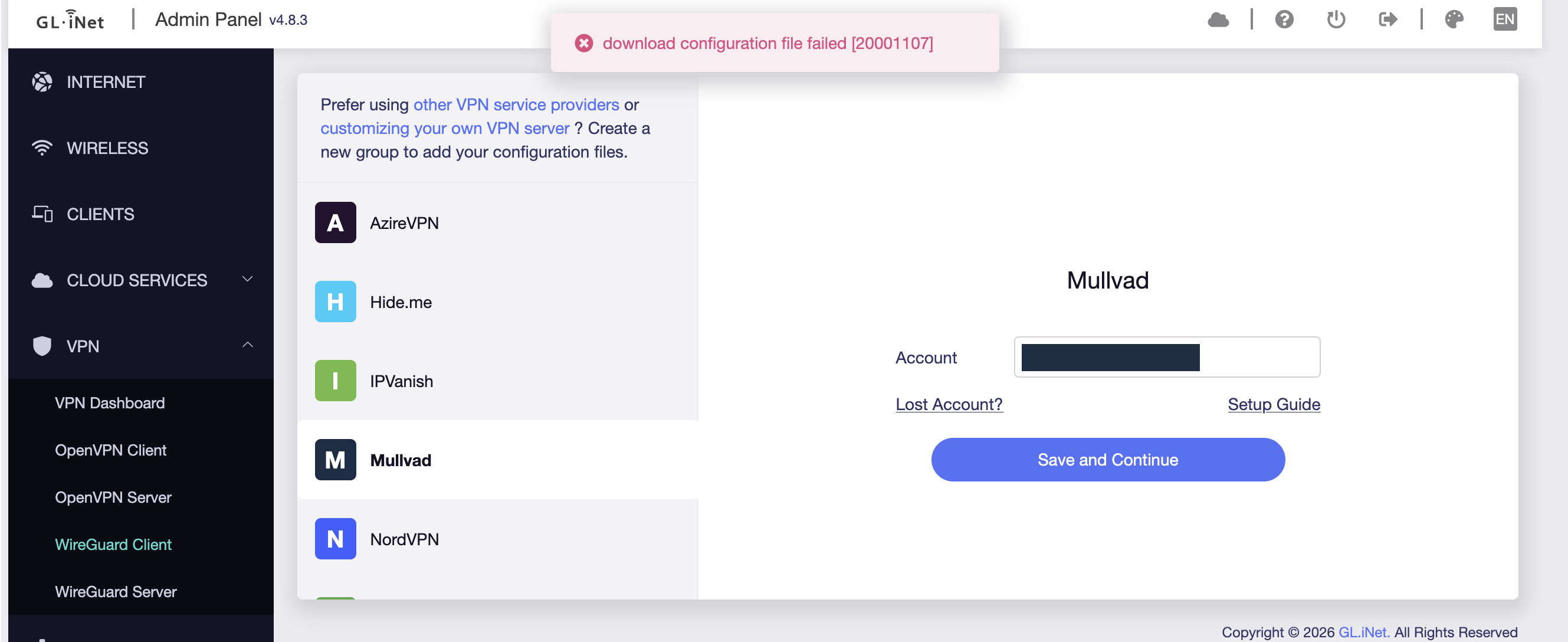
Task: Open the VPN Dashboard menu item
Action: click(x=110, y=403)
